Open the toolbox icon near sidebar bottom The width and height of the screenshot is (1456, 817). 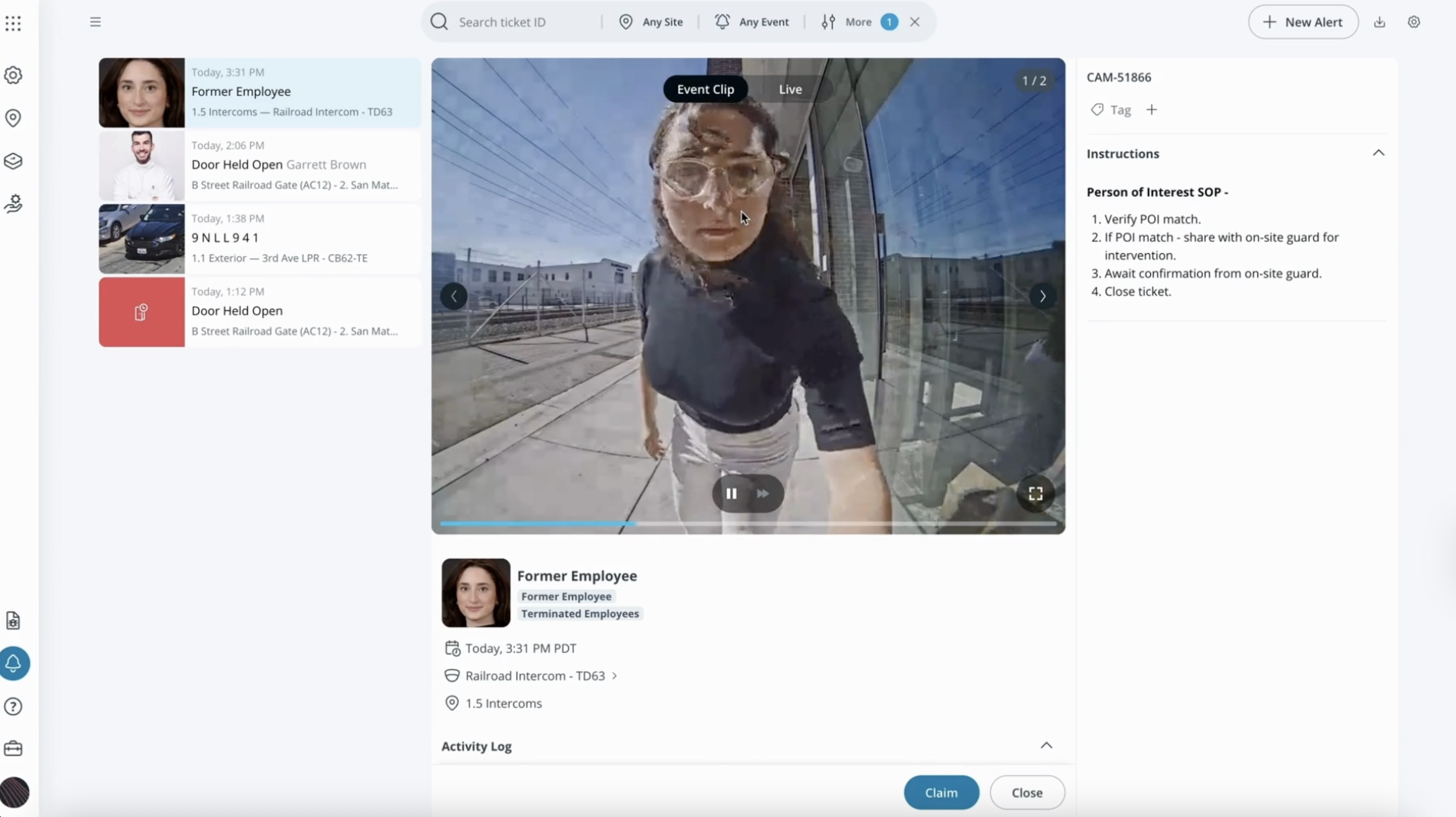click(x=13, y=749)
